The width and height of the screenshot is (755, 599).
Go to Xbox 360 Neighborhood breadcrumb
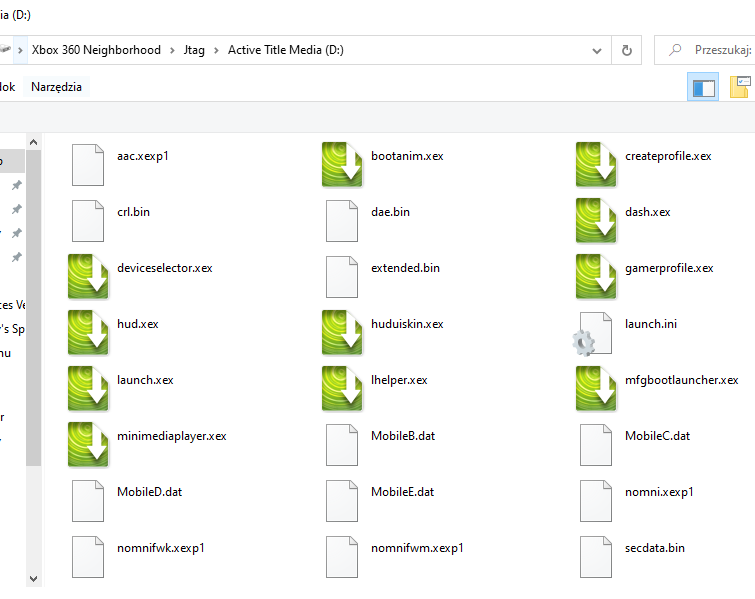(x=96, y=50)
